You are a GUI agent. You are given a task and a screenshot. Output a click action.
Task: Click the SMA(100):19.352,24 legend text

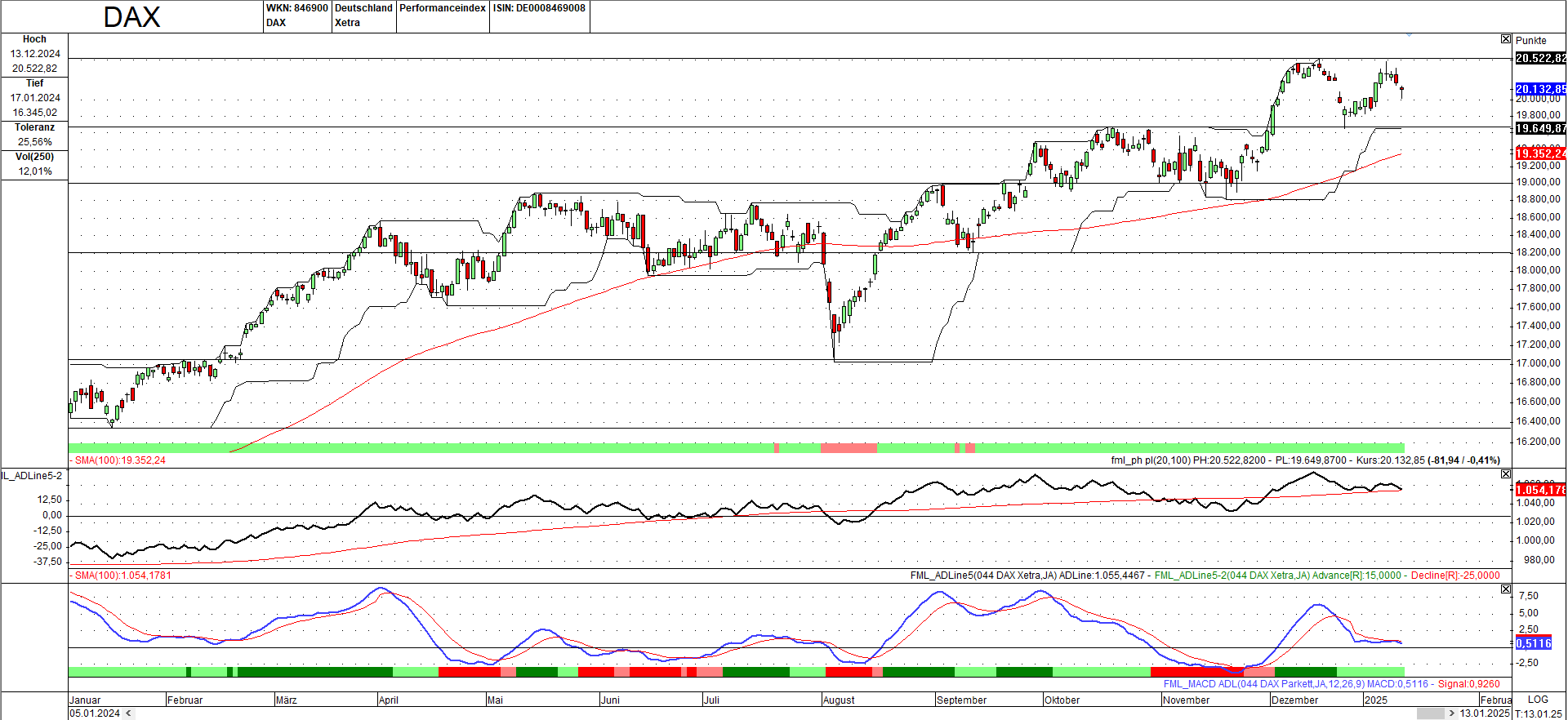(x=120, y=460)
